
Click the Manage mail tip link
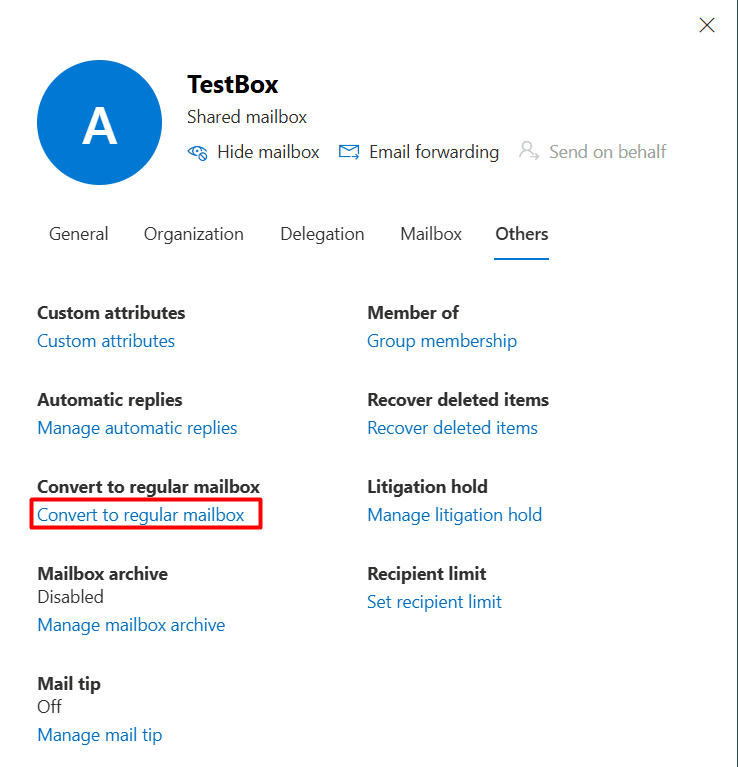point(100,735)
